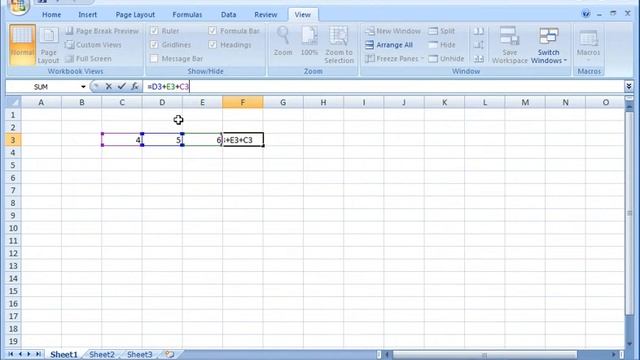Select row 10 header
The image size is (640, 360).
(x=13, y=228)
